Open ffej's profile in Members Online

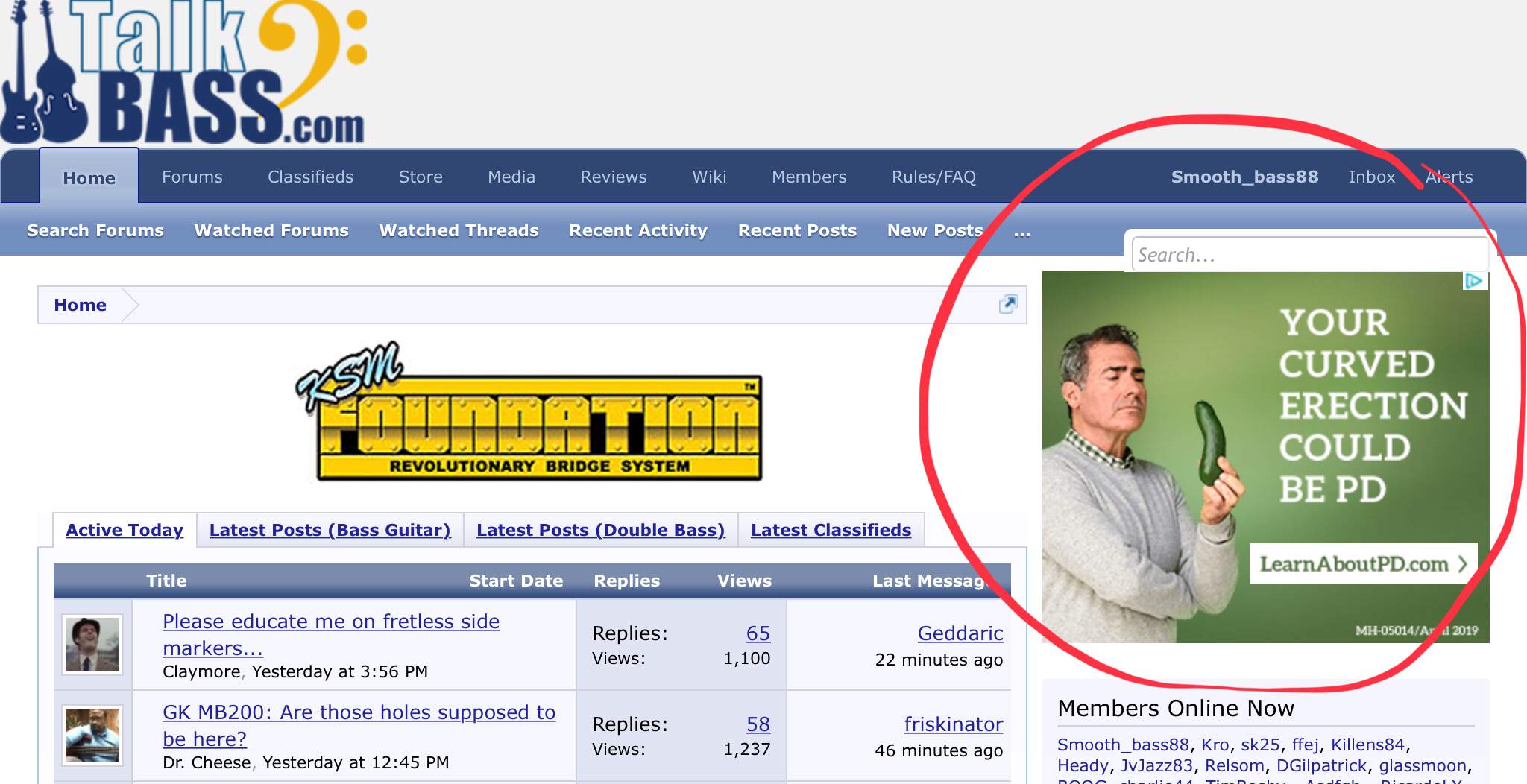1306,745
